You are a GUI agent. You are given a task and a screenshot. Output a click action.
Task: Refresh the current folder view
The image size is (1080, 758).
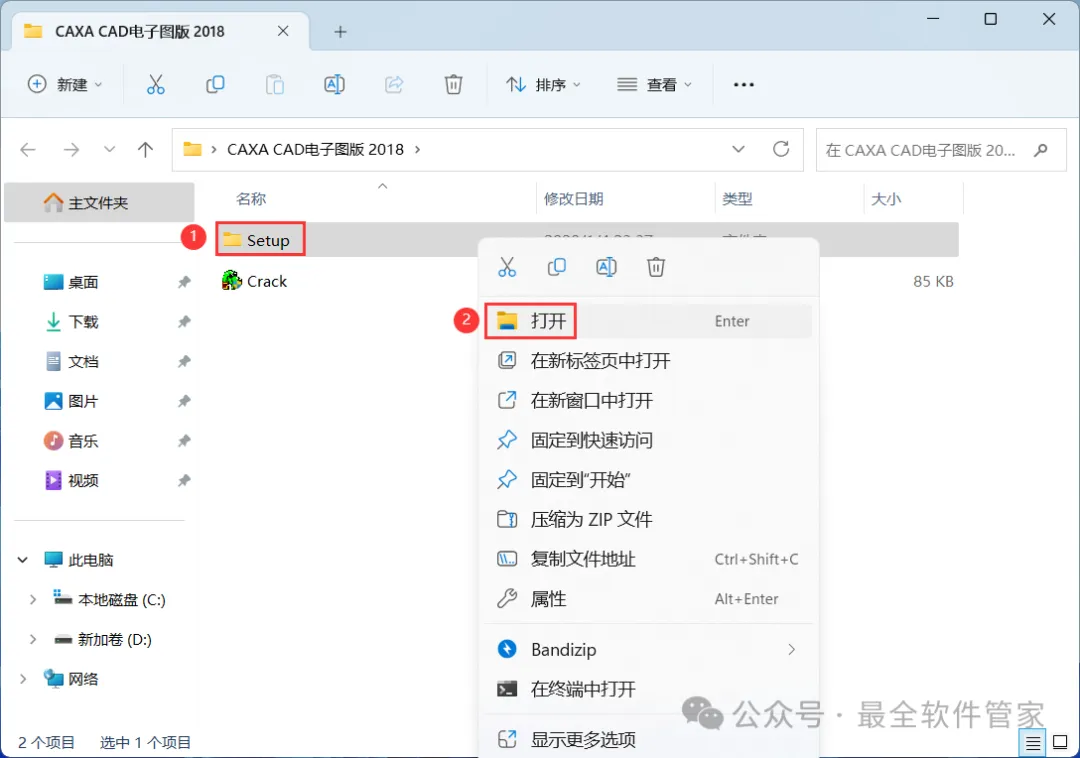780,149
